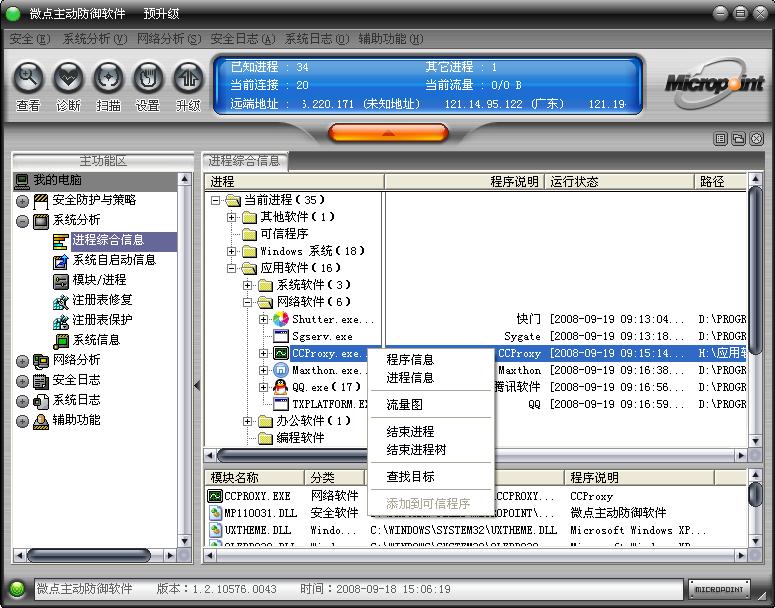Sort by the 运行状态 column header
The image size is (775, 608).
coord(619,182)
